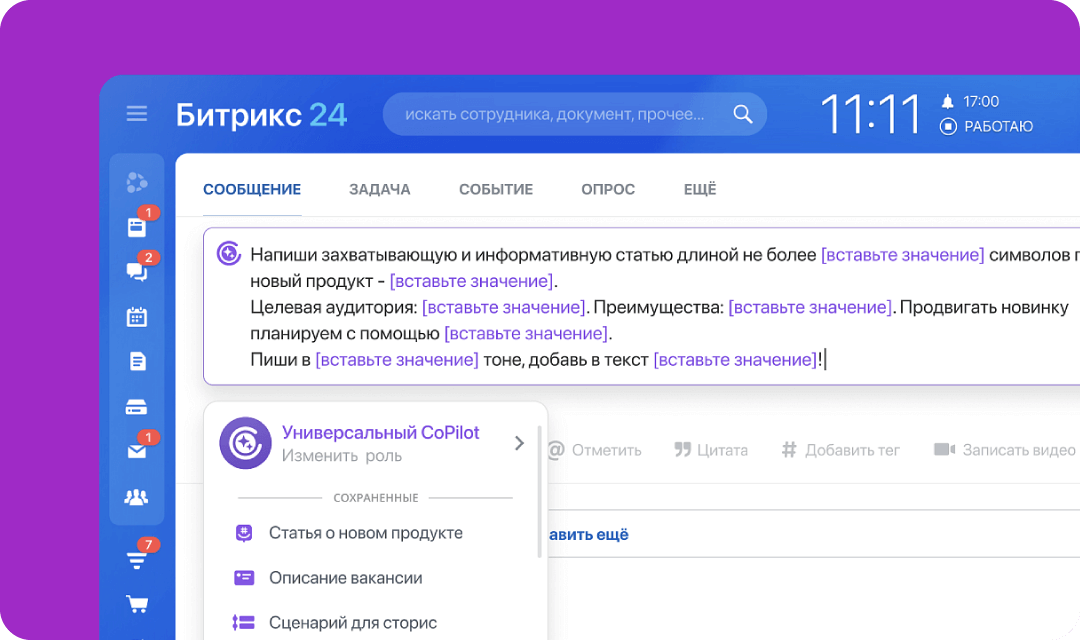Expand the CoPilot role chevron arrow
This screenshot has height=640, width=1080.
click(519, 443)
